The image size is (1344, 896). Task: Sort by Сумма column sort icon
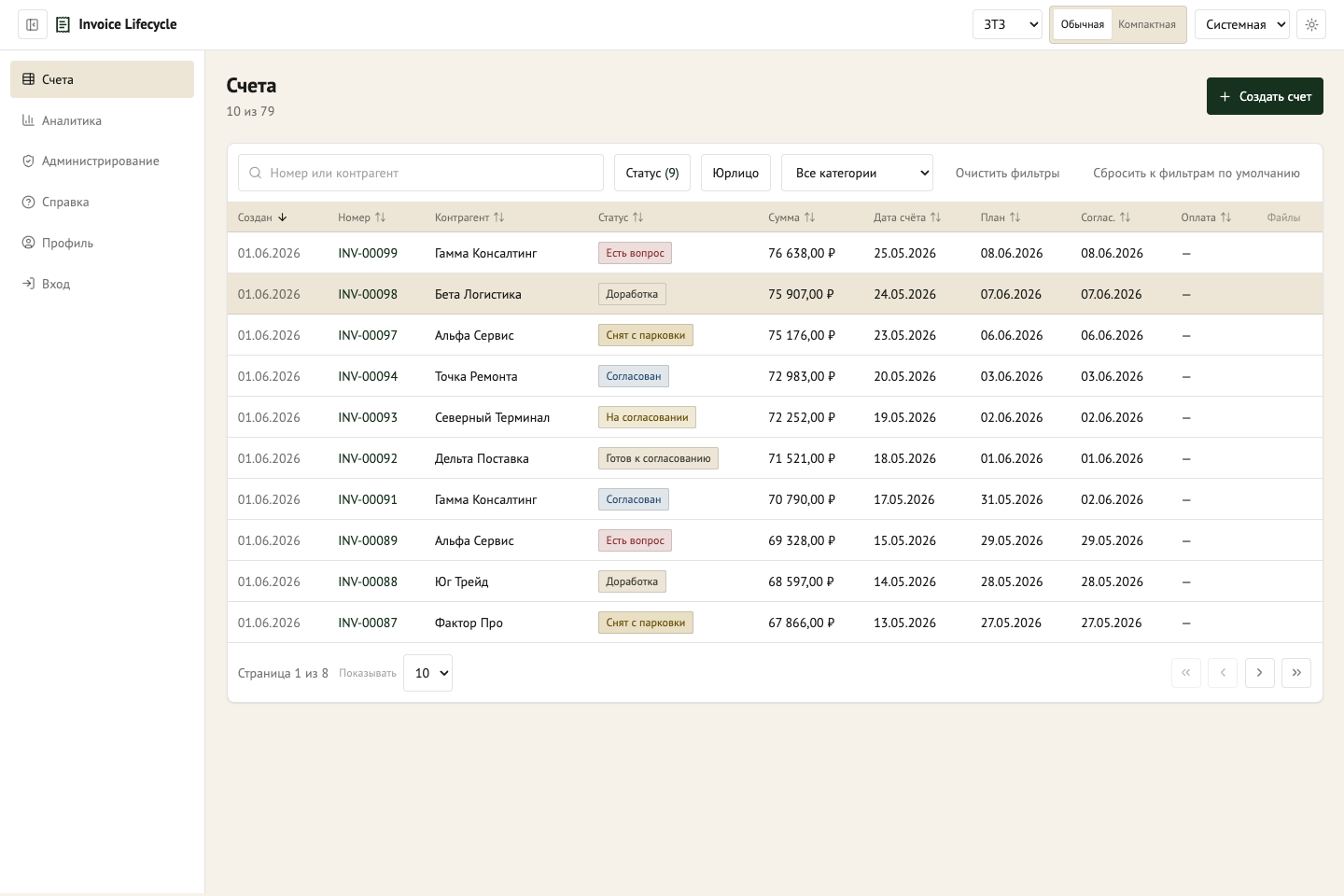point(809,217)
